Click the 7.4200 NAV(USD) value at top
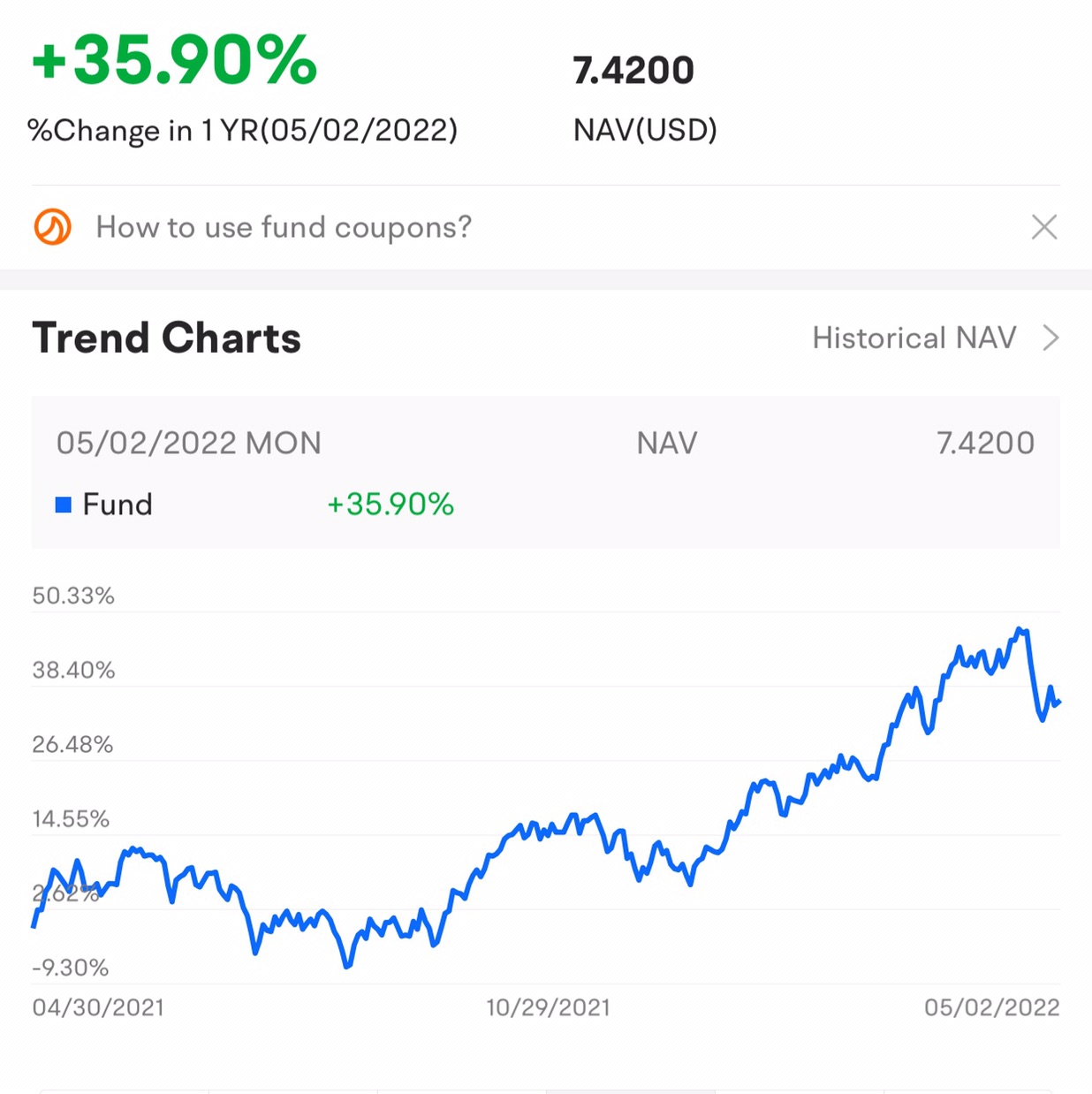Viewport: 1092px width, 1094px height. tap(633, 71)
